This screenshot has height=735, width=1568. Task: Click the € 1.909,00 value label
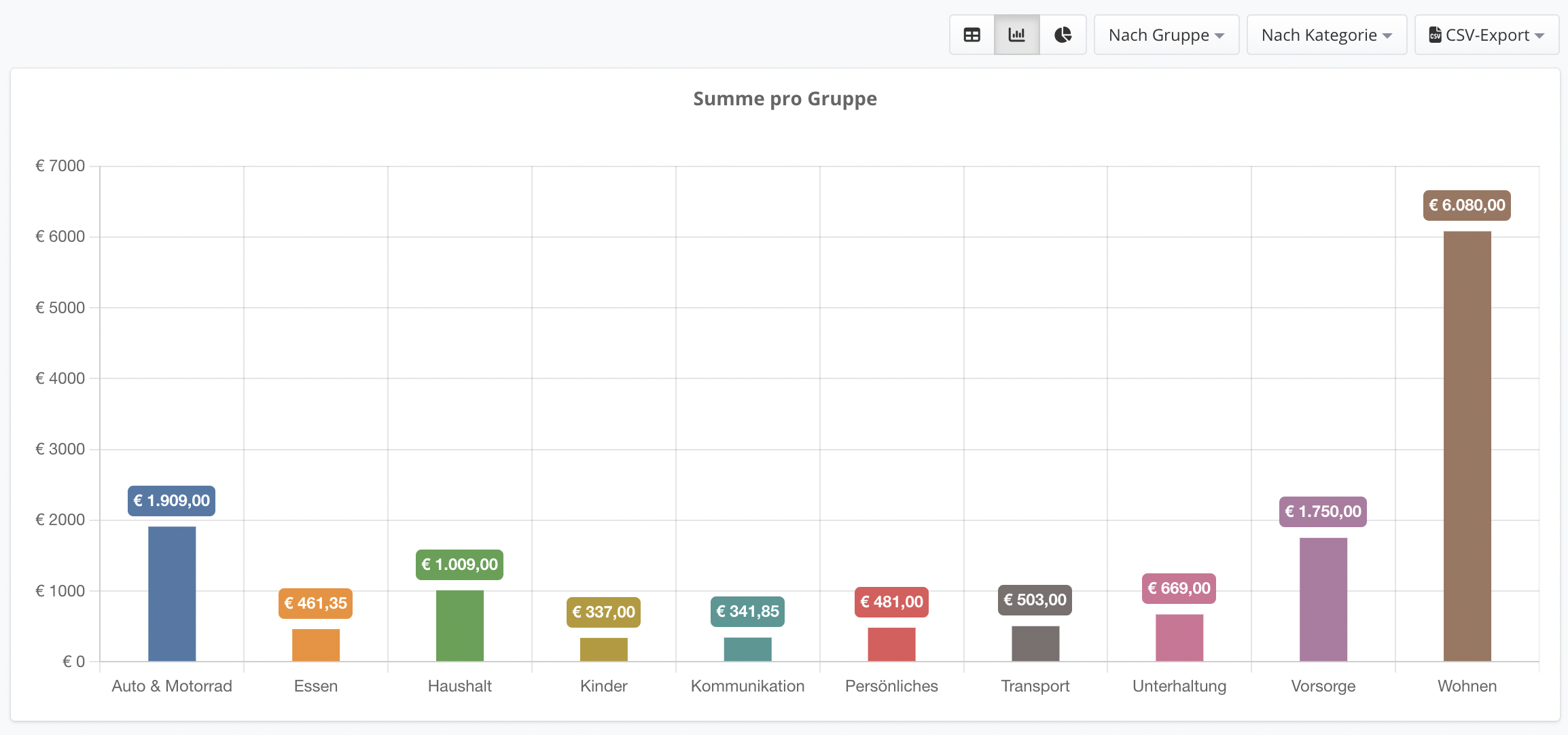172,501
